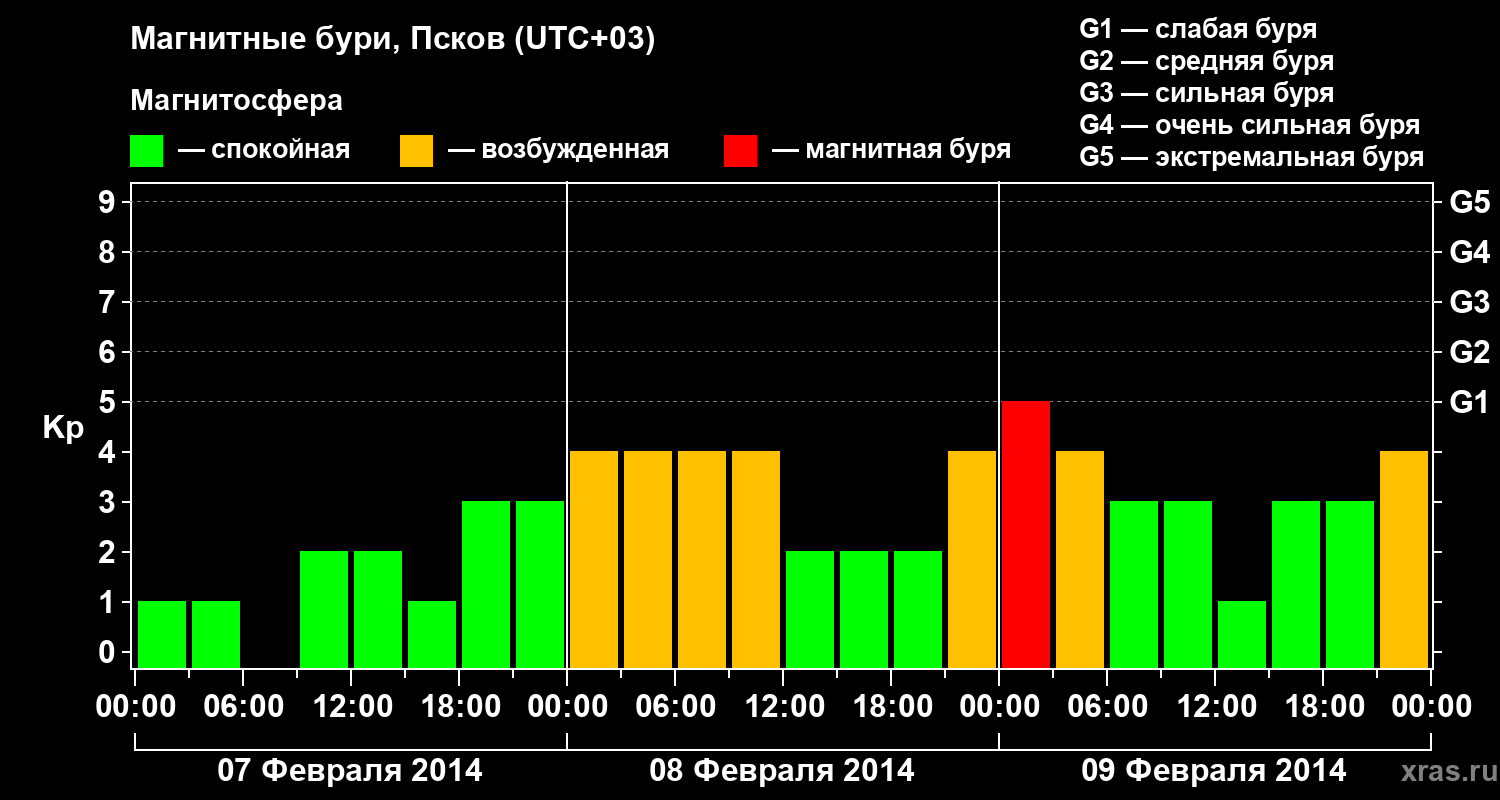Click the 'G2 — средняя буря' line
Image resolution: width=1500 pixels, height=800 pixels.
(x=1207, y=61)
